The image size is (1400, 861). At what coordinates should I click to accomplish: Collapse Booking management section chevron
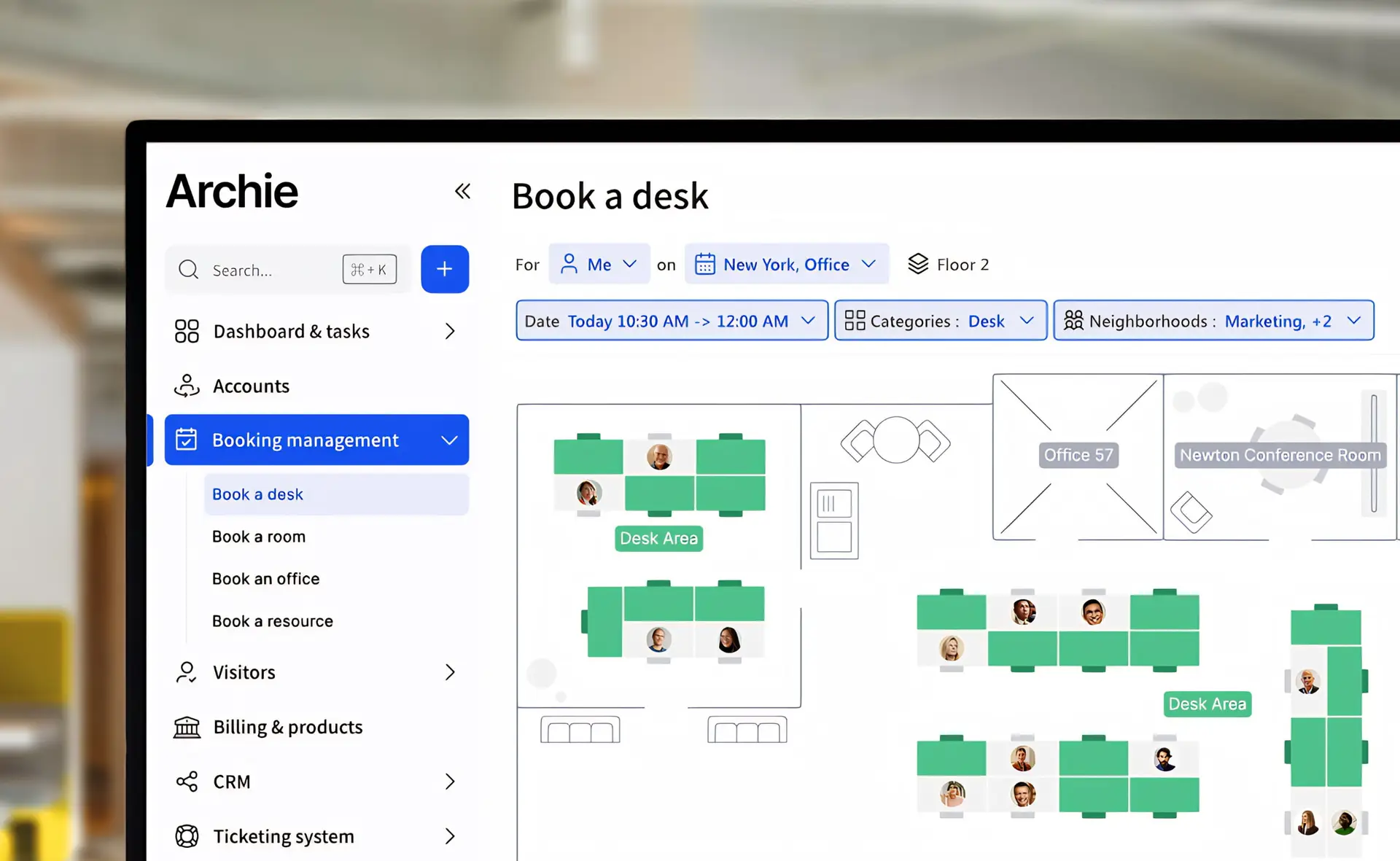[450, 440]
